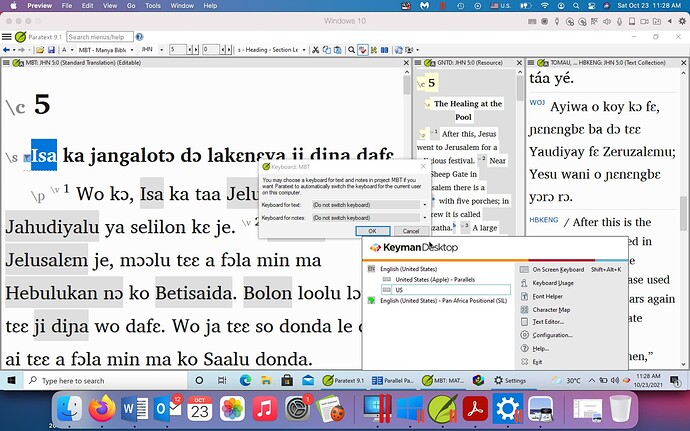The image size is (690, 431).
Task: Open Task View in Windows taskbar
Action: click(x=222, y=380)
